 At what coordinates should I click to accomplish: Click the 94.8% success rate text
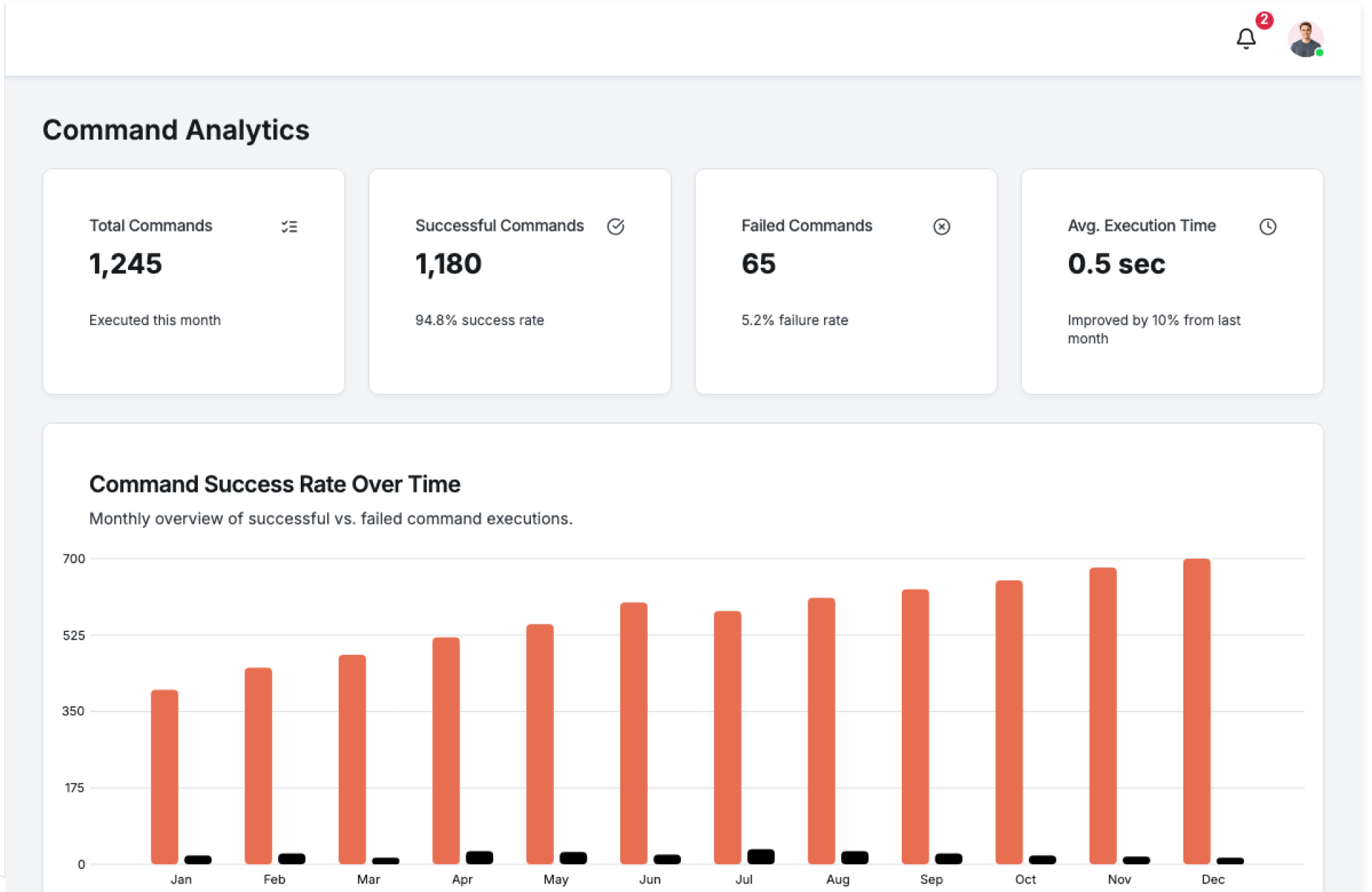click(x=479, y=320)
